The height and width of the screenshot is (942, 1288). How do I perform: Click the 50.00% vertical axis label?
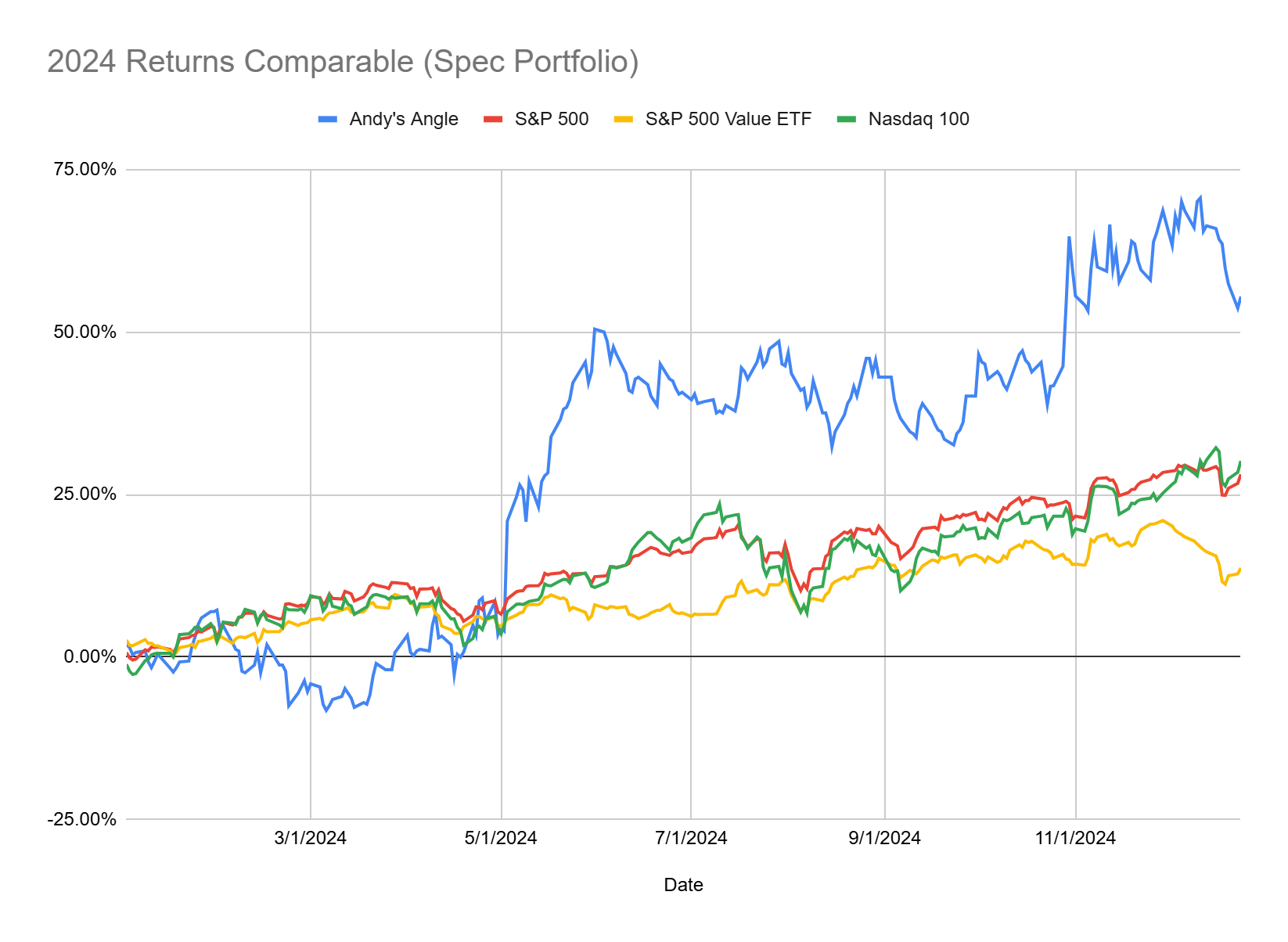point(85,332)
